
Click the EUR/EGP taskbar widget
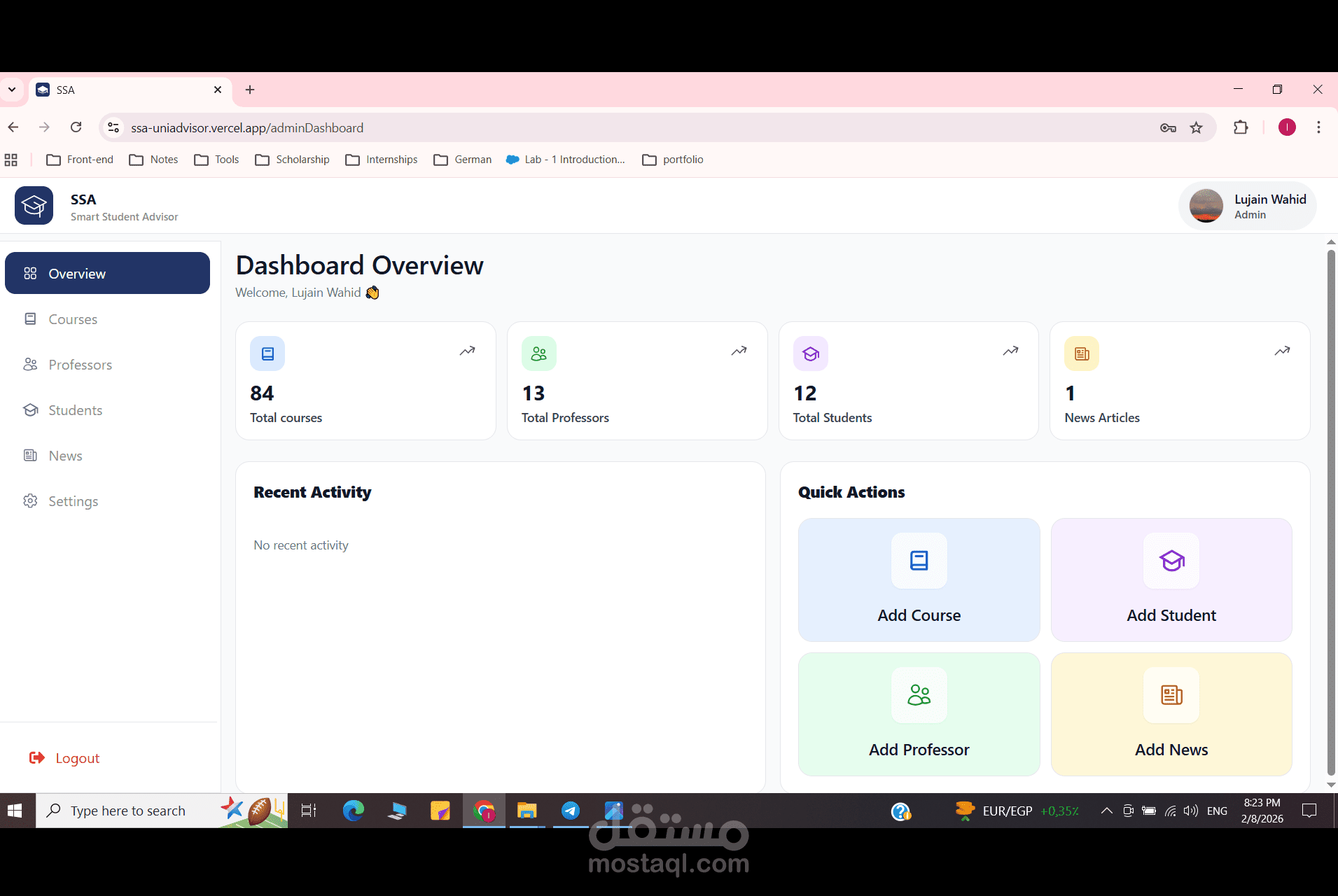[x=1017, y=811]
